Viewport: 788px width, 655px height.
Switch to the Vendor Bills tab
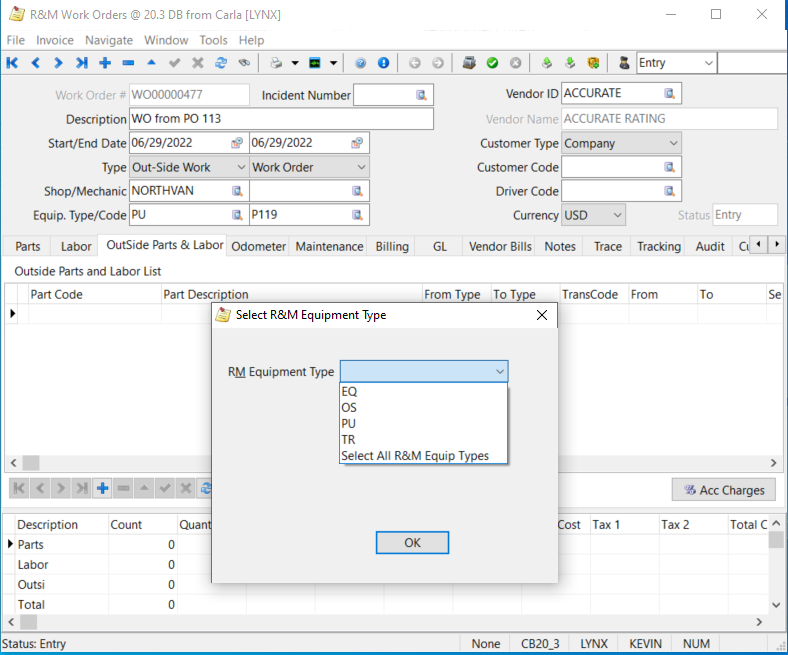coord(500,246)
